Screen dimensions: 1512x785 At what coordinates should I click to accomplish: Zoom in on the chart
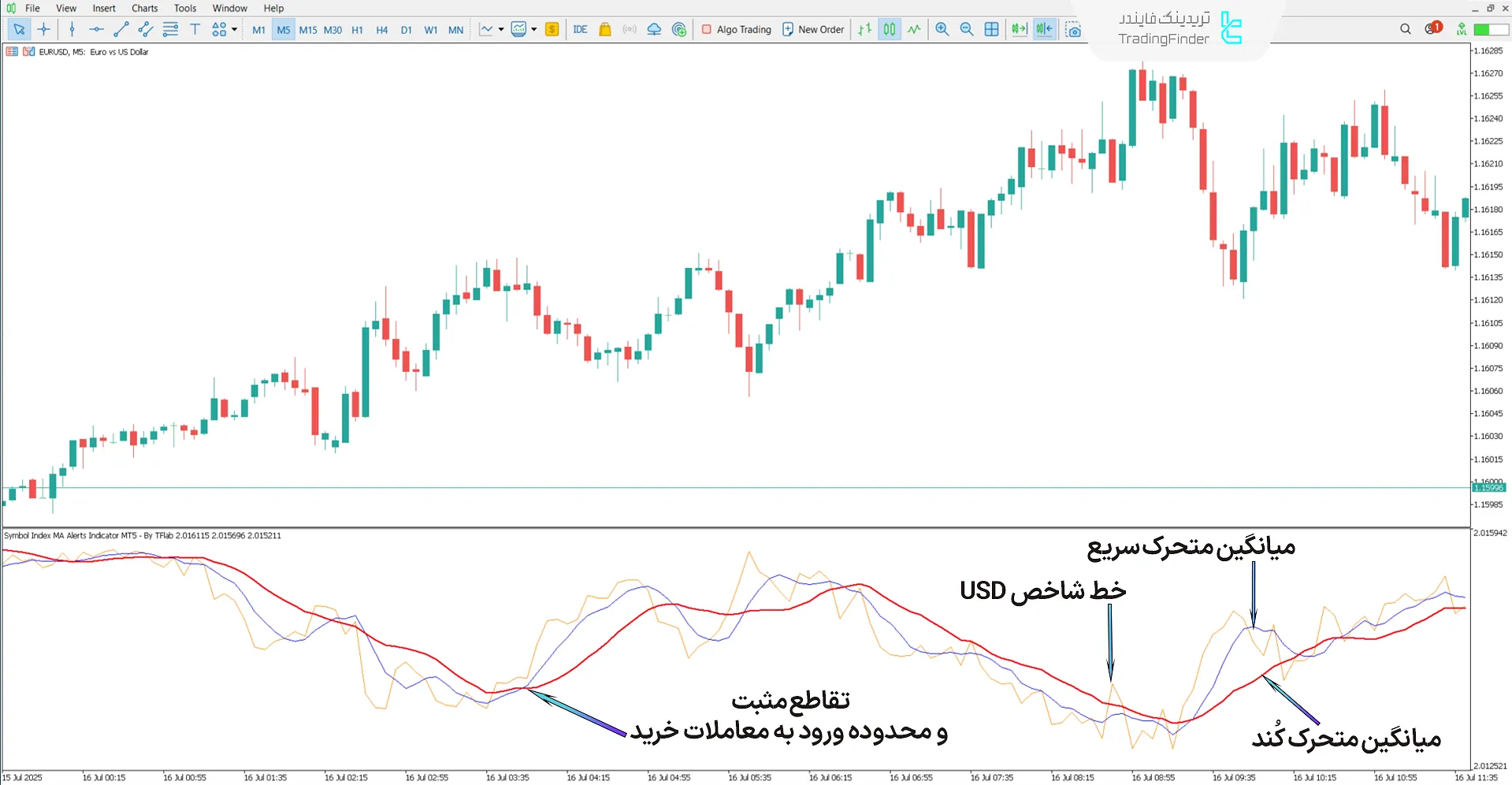[x=942, y=29]
